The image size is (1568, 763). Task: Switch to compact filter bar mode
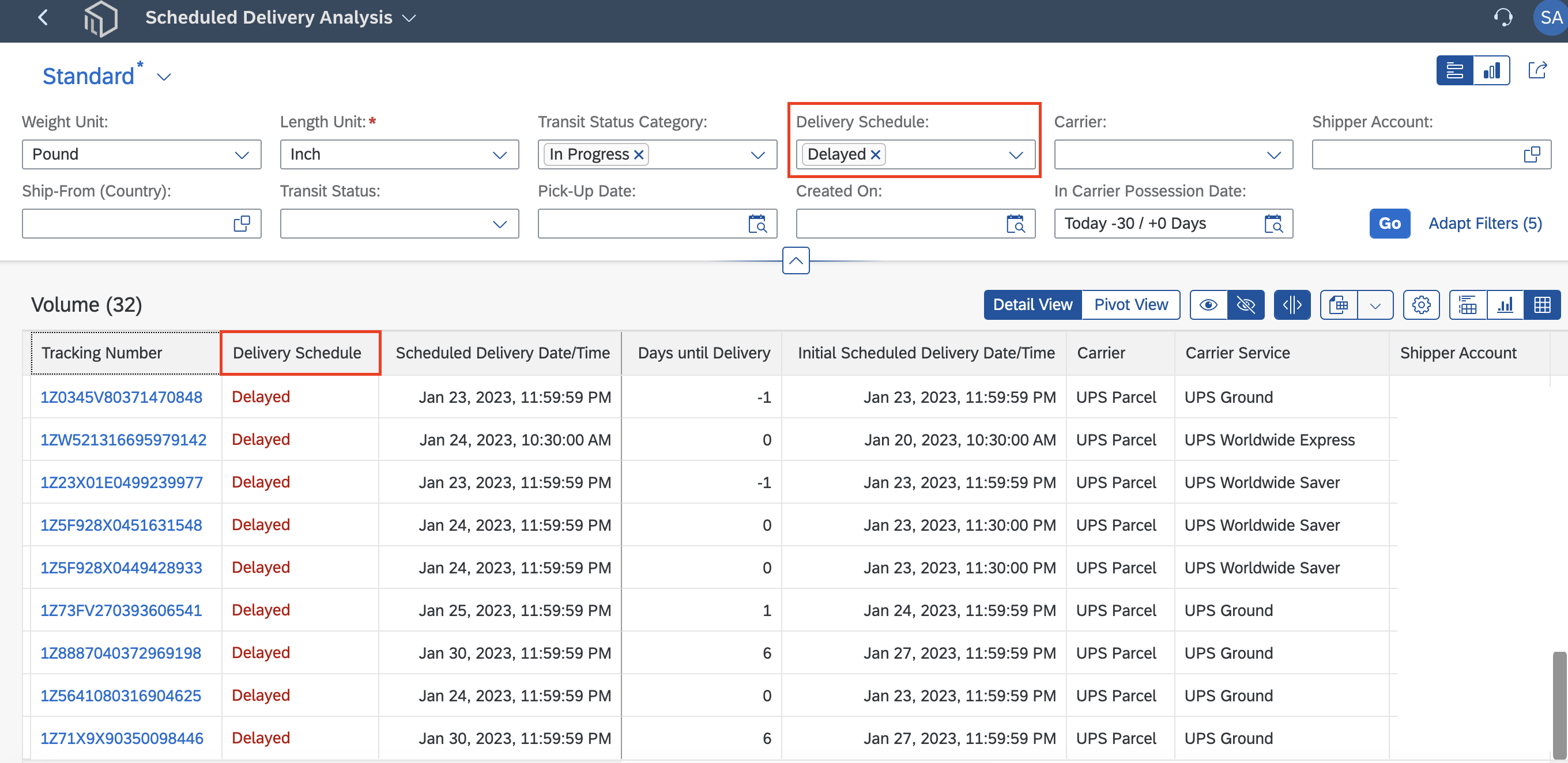pyautogui.click(x=1455, y=70)
